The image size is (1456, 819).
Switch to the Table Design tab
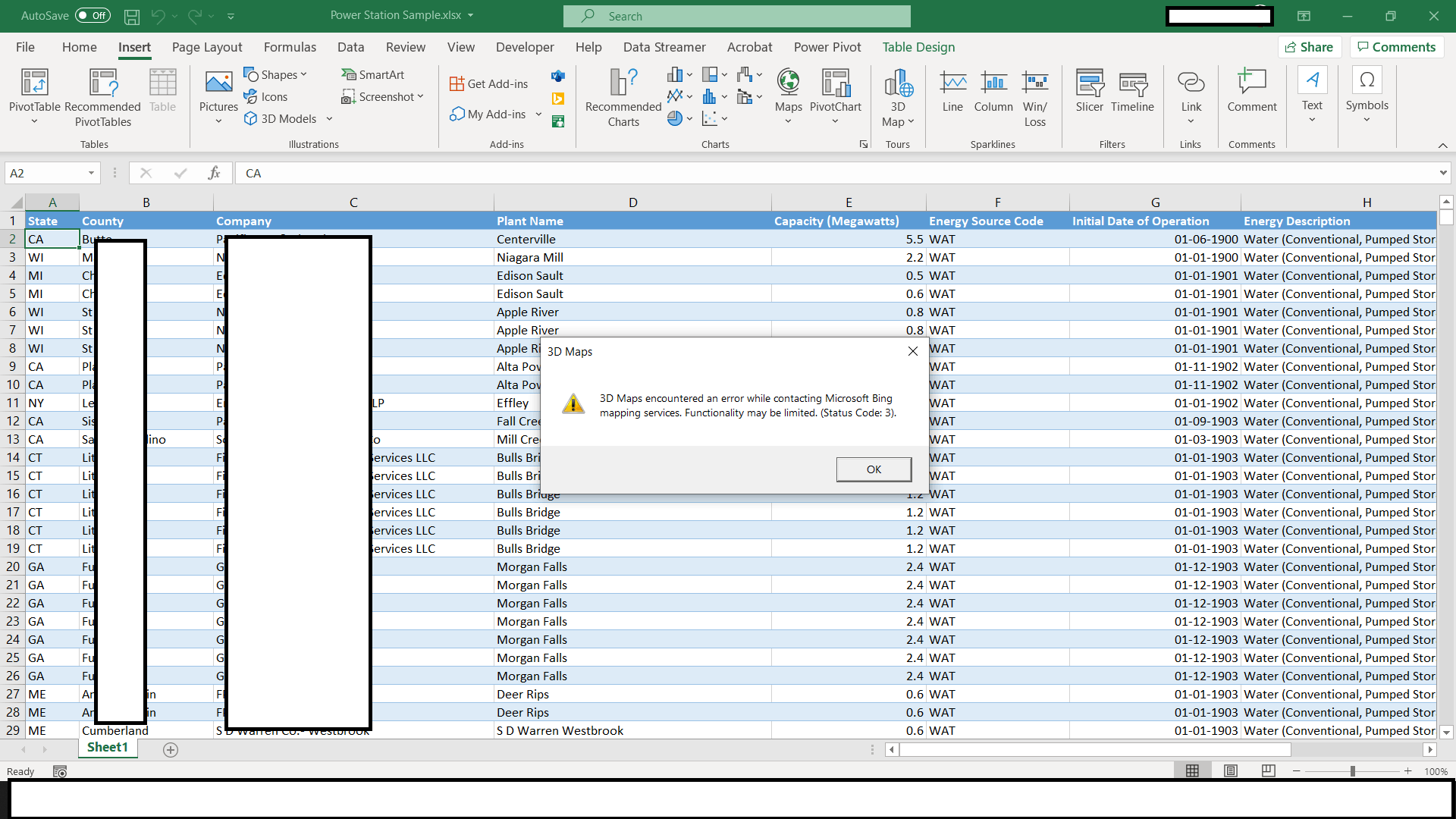pyautogui.click(x=918, y=47)
